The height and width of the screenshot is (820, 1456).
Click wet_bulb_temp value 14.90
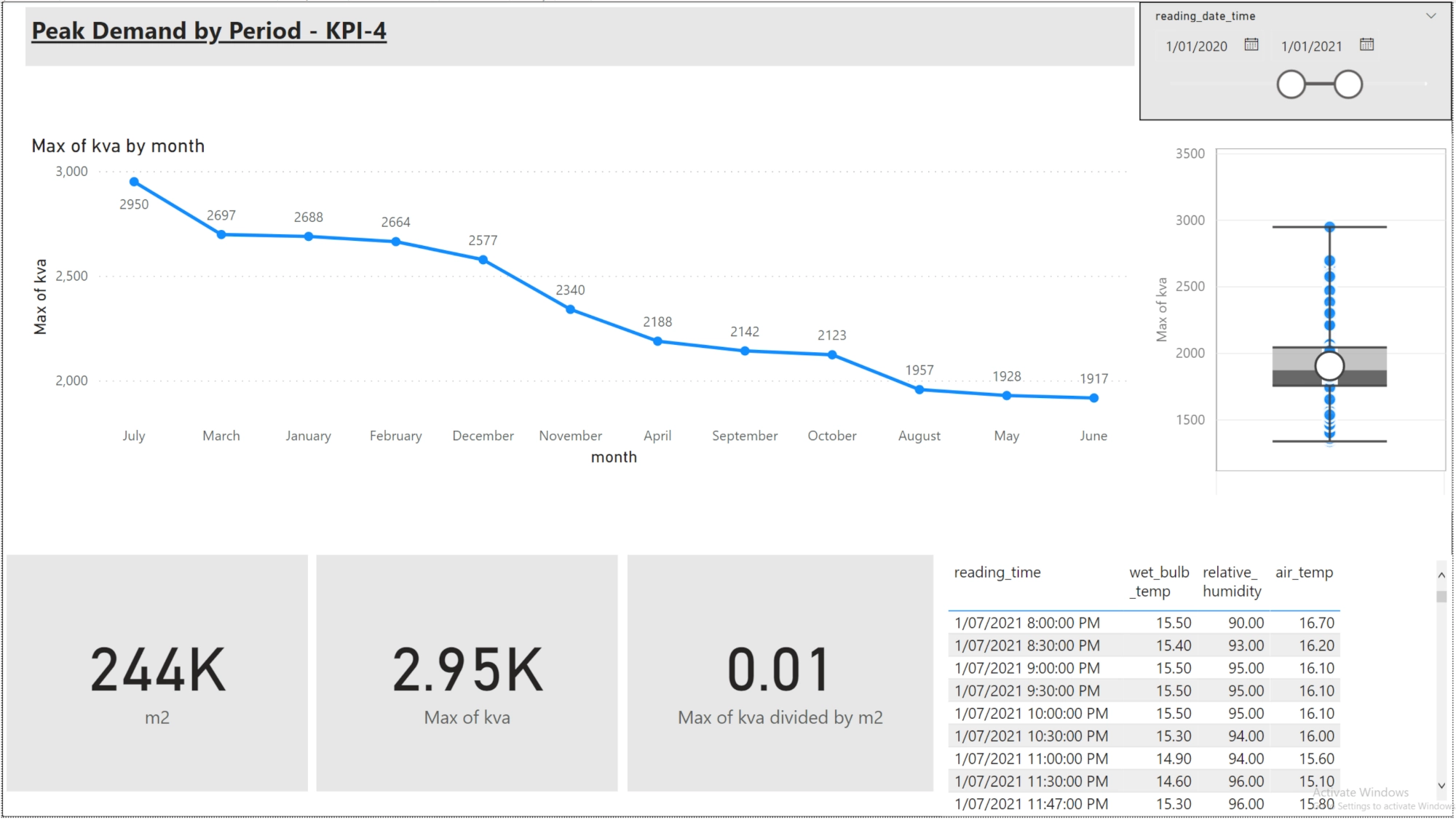1174,758
